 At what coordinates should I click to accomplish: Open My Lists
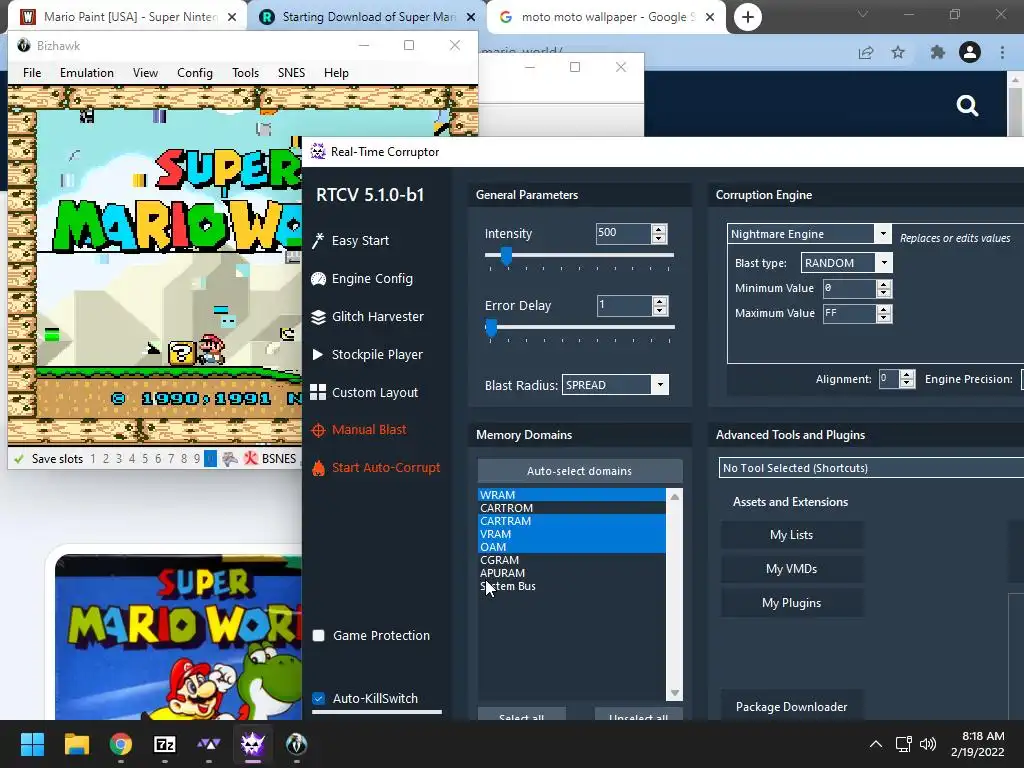click(x=792, y=535)
